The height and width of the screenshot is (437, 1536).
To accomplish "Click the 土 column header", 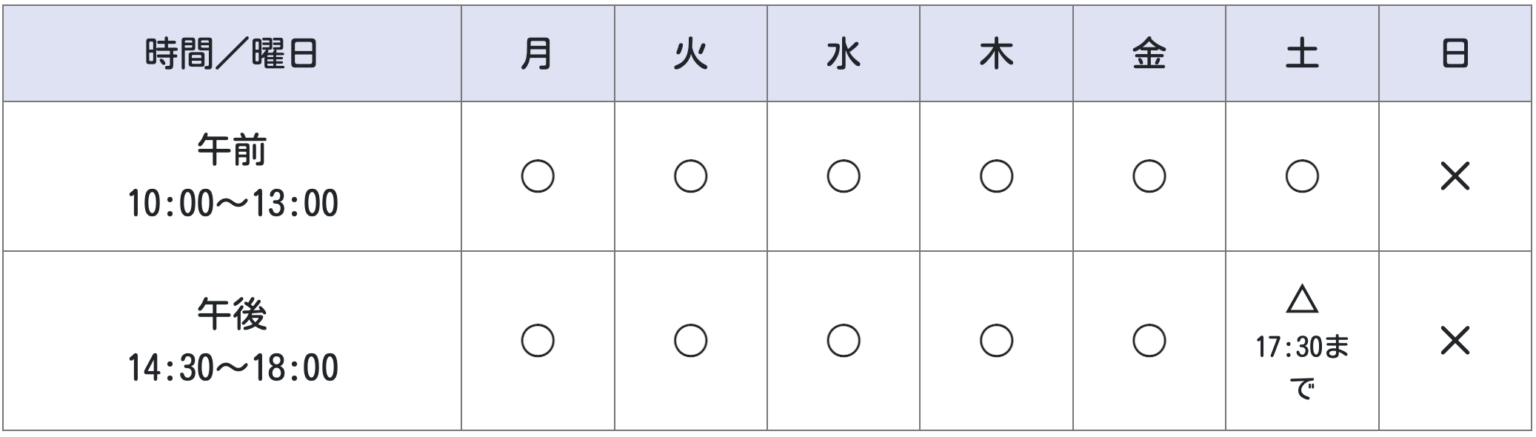I will tap(1302, 55).
